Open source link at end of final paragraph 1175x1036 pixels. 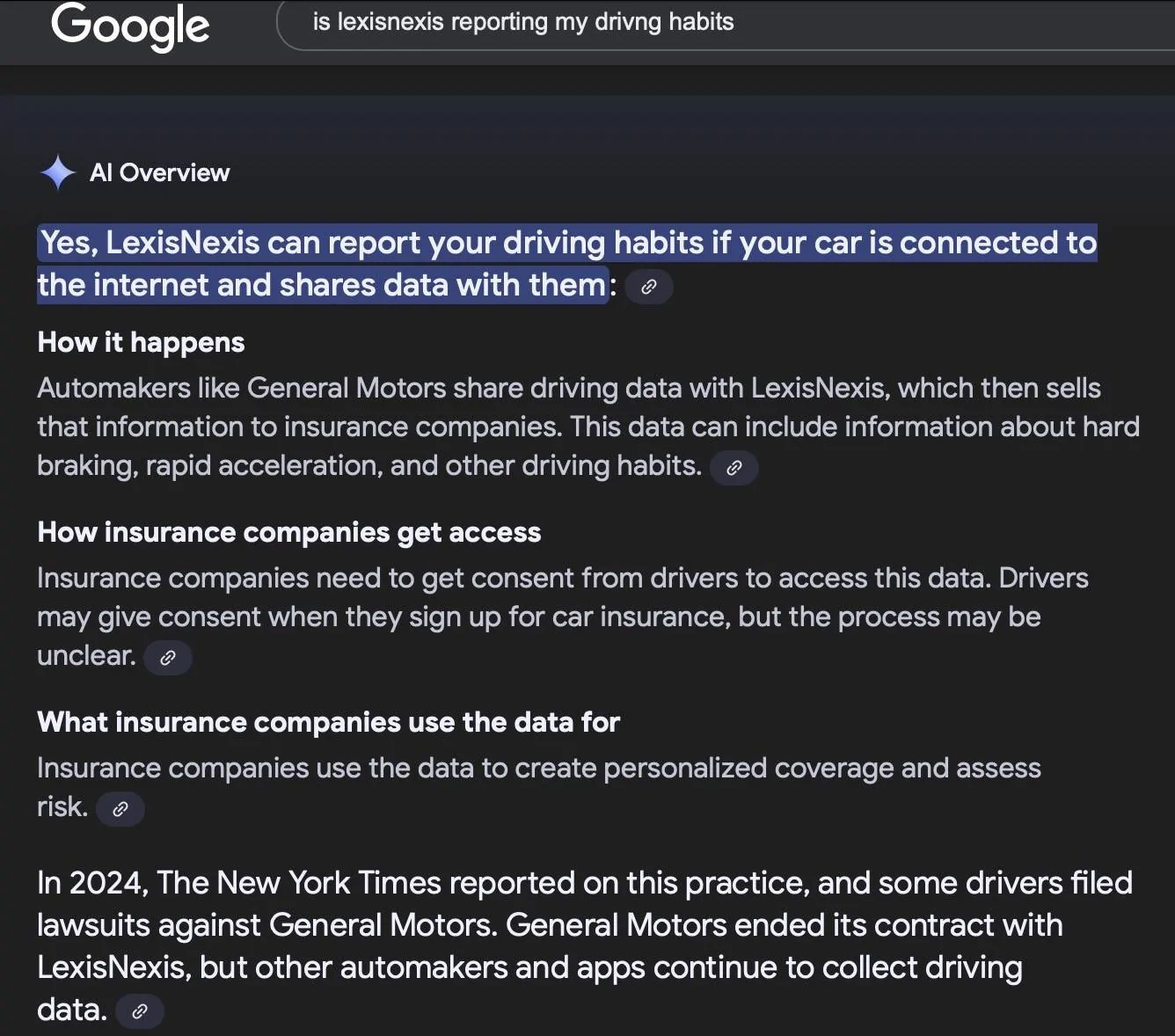click(x=140, y=1011)
